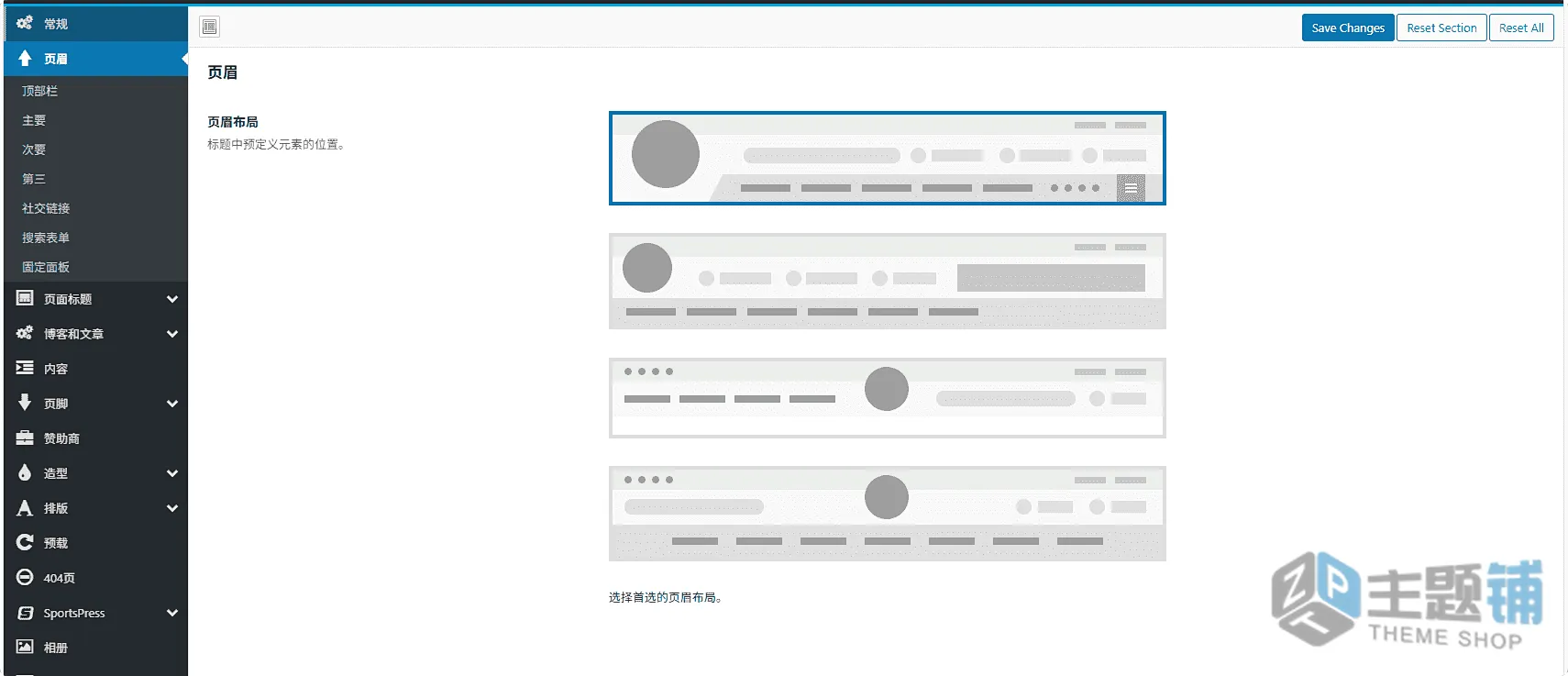The image size is (1568, 676).
Task: Expand the 页脚 section chevron
Action: click(171, 404)
